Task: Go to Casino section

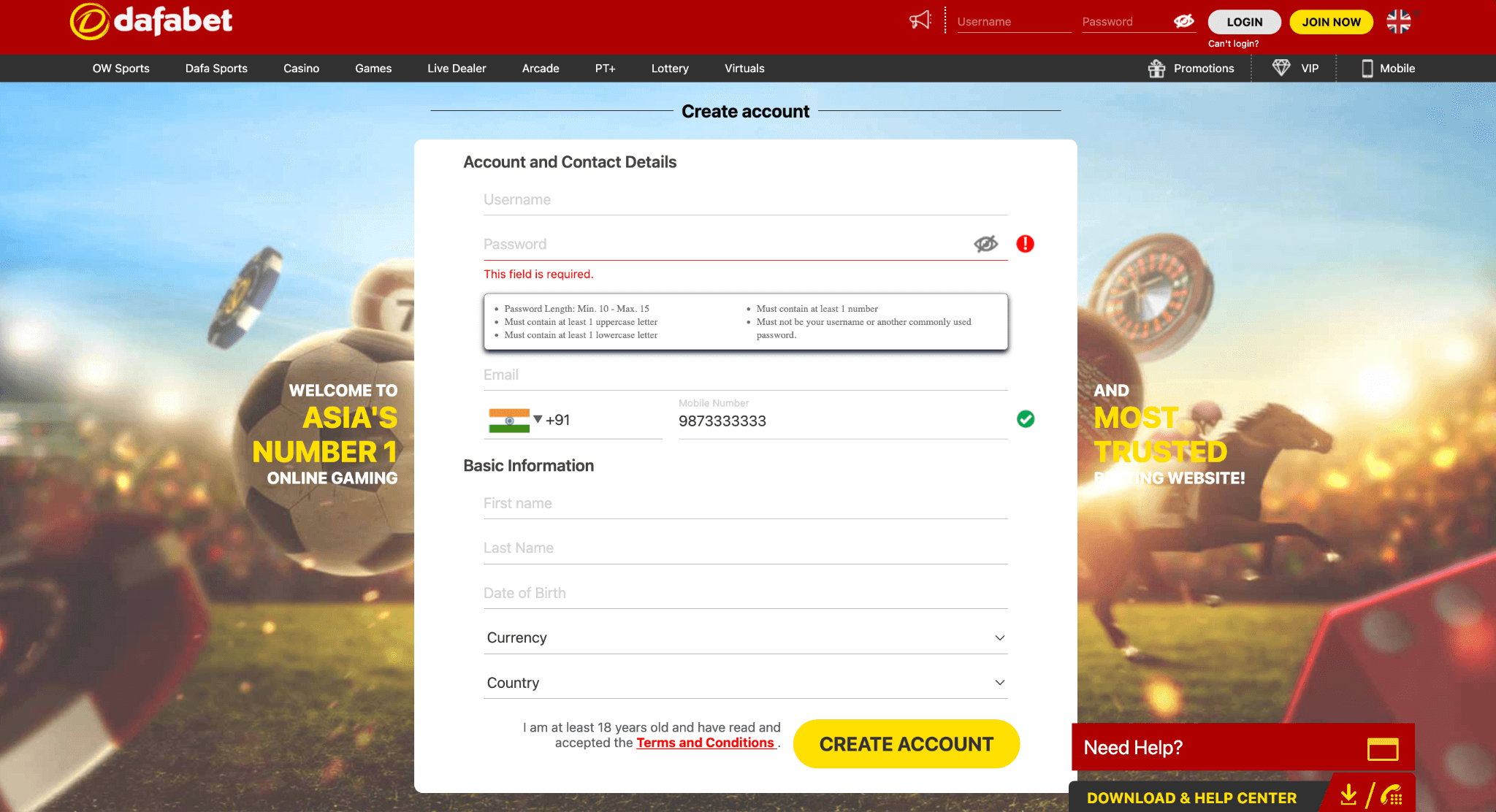Action: [301, 69]
